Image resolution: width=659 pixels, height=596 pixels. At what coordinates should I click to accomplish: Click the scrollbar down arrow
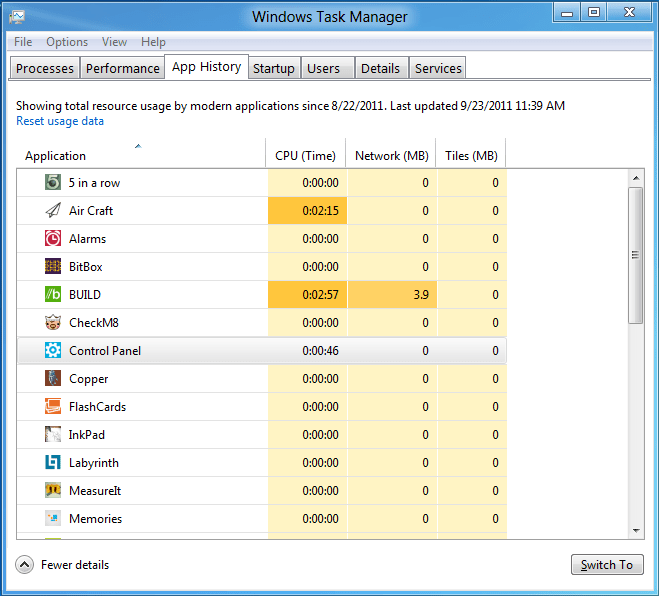(636, 531)
